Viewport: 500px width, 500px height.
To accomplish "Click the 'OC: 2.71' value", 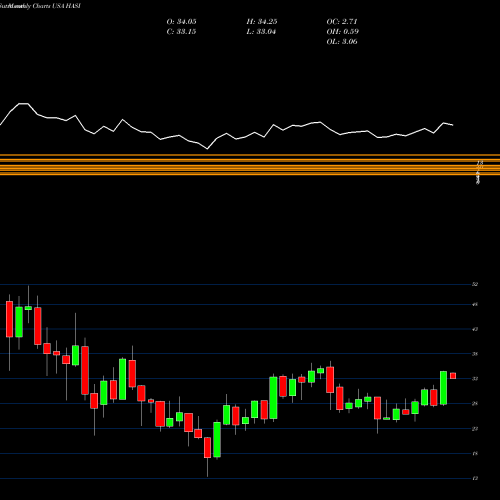I will pyautogui.click(x=342, y=22).
